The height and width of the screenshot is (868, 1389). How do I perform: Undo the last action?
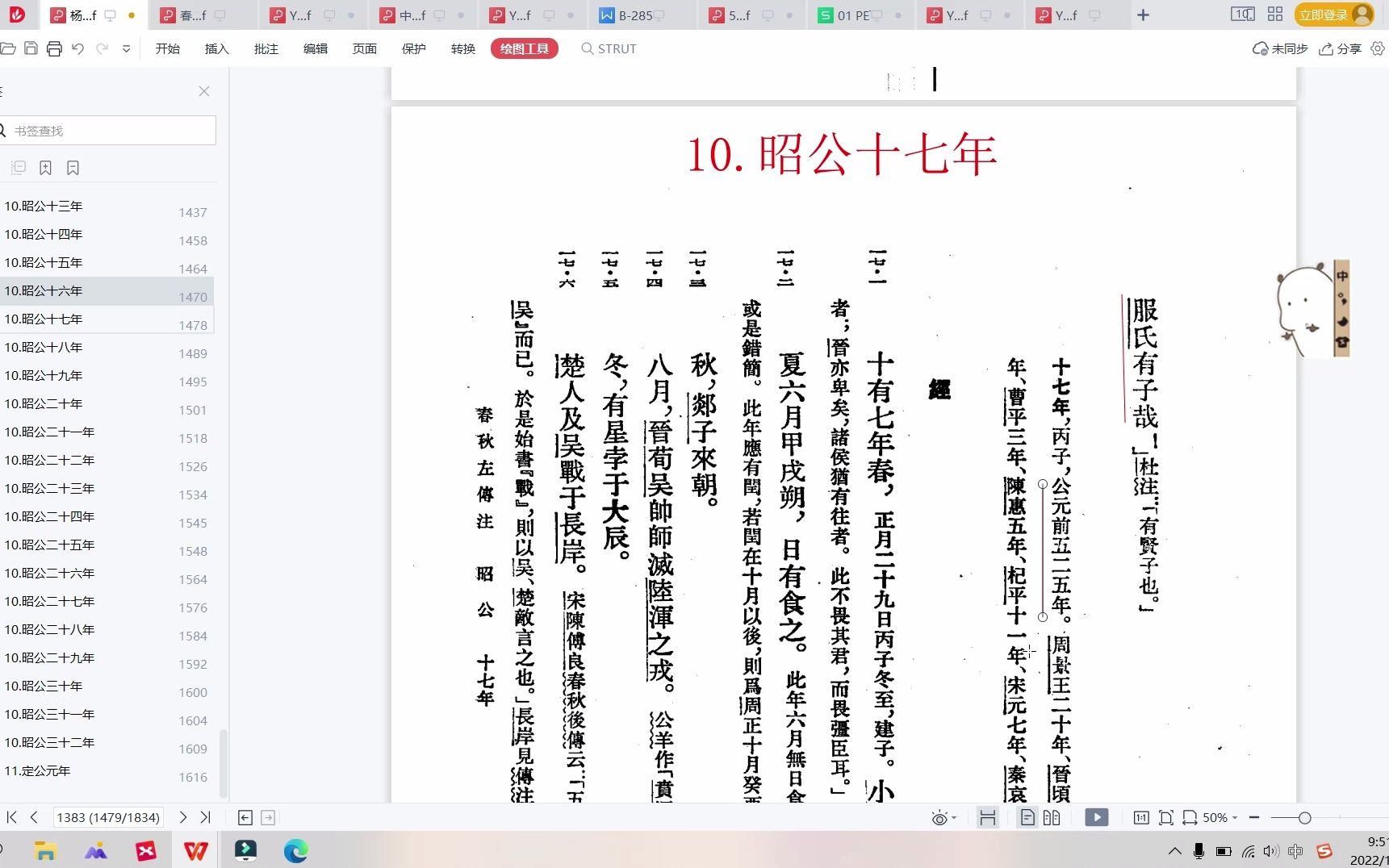pos(77,48)
